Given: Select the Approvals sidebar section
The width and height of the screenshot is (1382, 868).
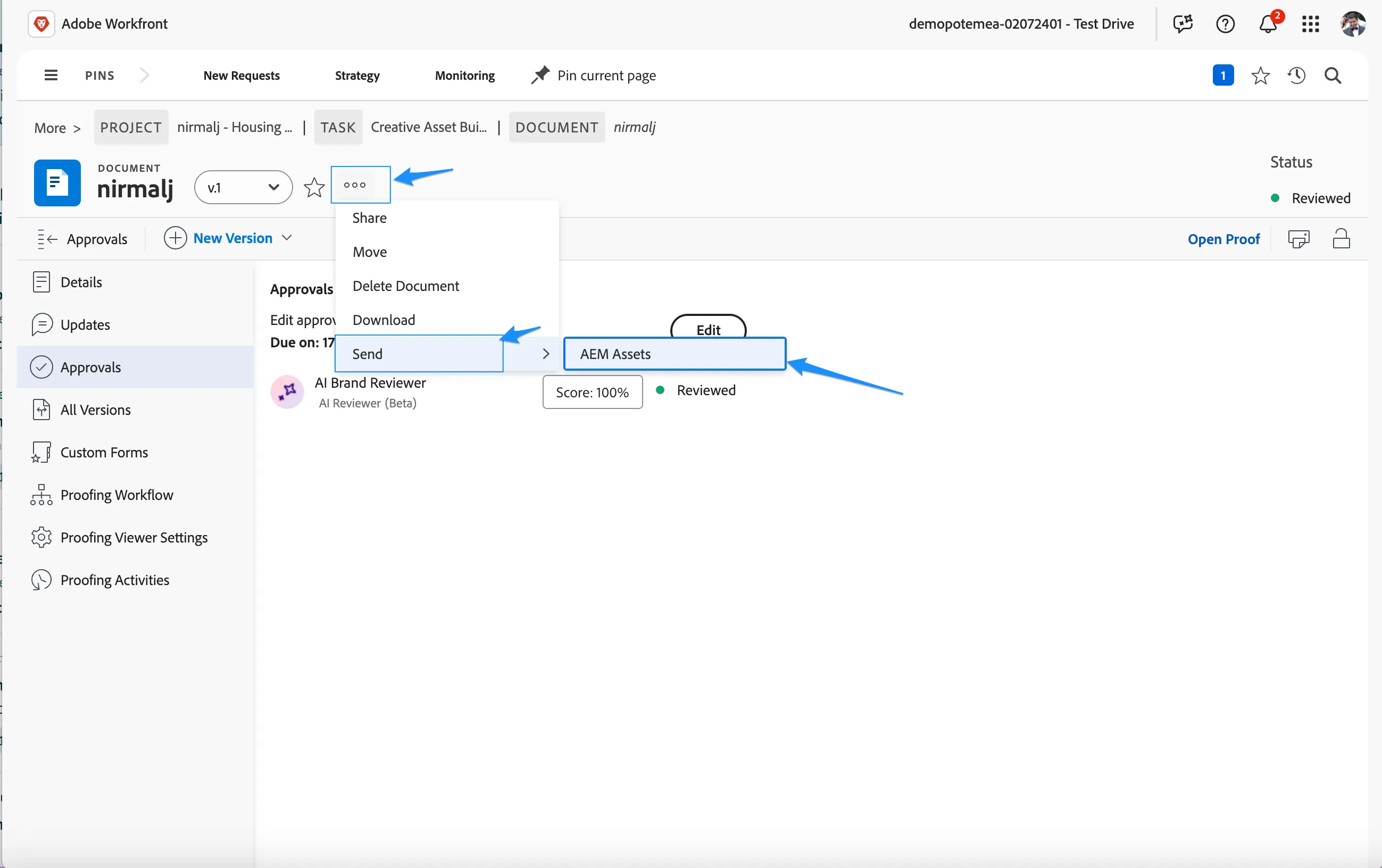Looking at the screenshot, I should [x=136, y=367].
